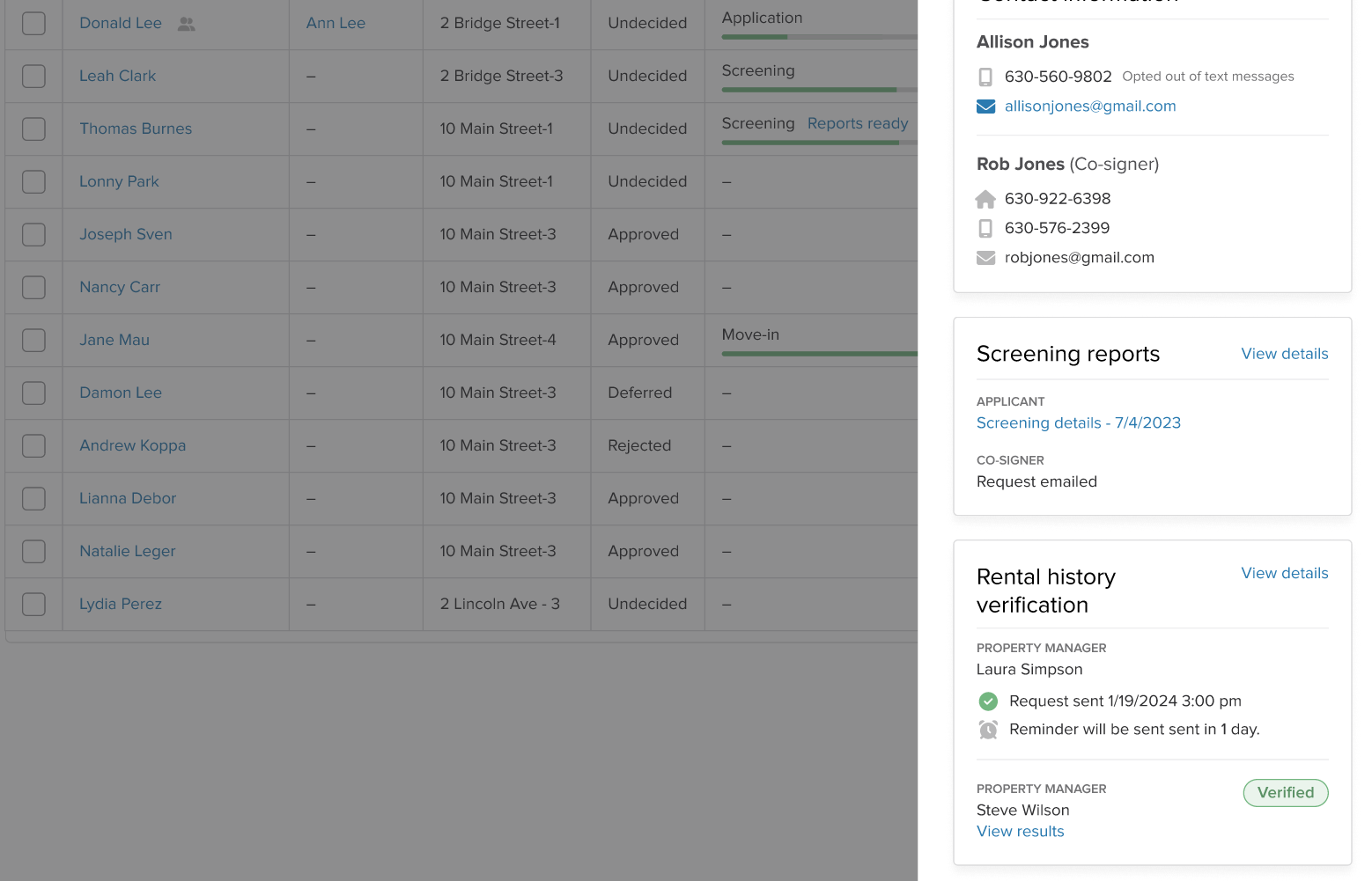Click View results under Steve Wilson
Viewport: 1372px width, 881px height.
[x=1020, y=831]
